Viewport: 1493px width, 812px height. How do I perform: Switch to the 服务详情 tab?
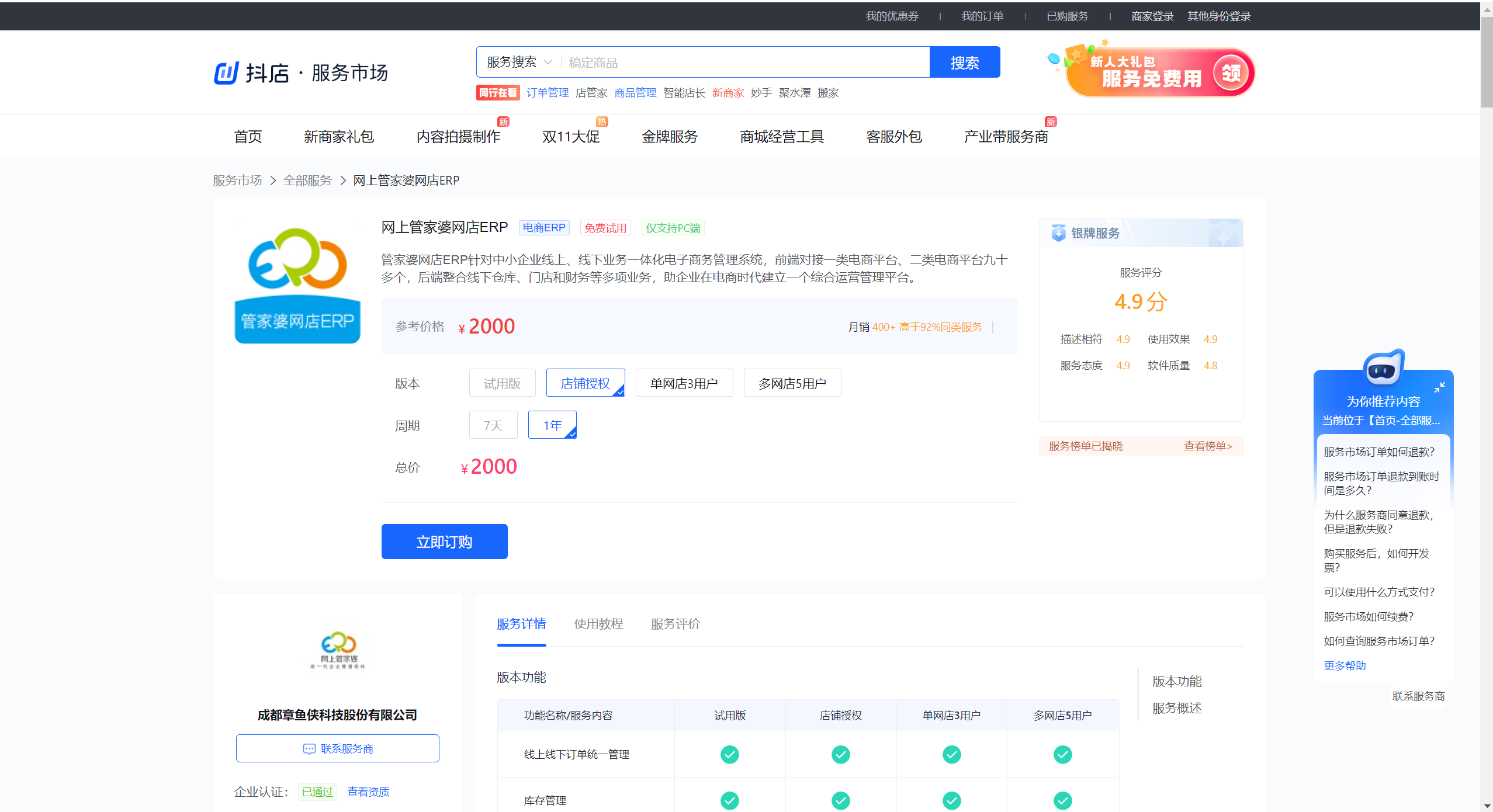(521, 624)
